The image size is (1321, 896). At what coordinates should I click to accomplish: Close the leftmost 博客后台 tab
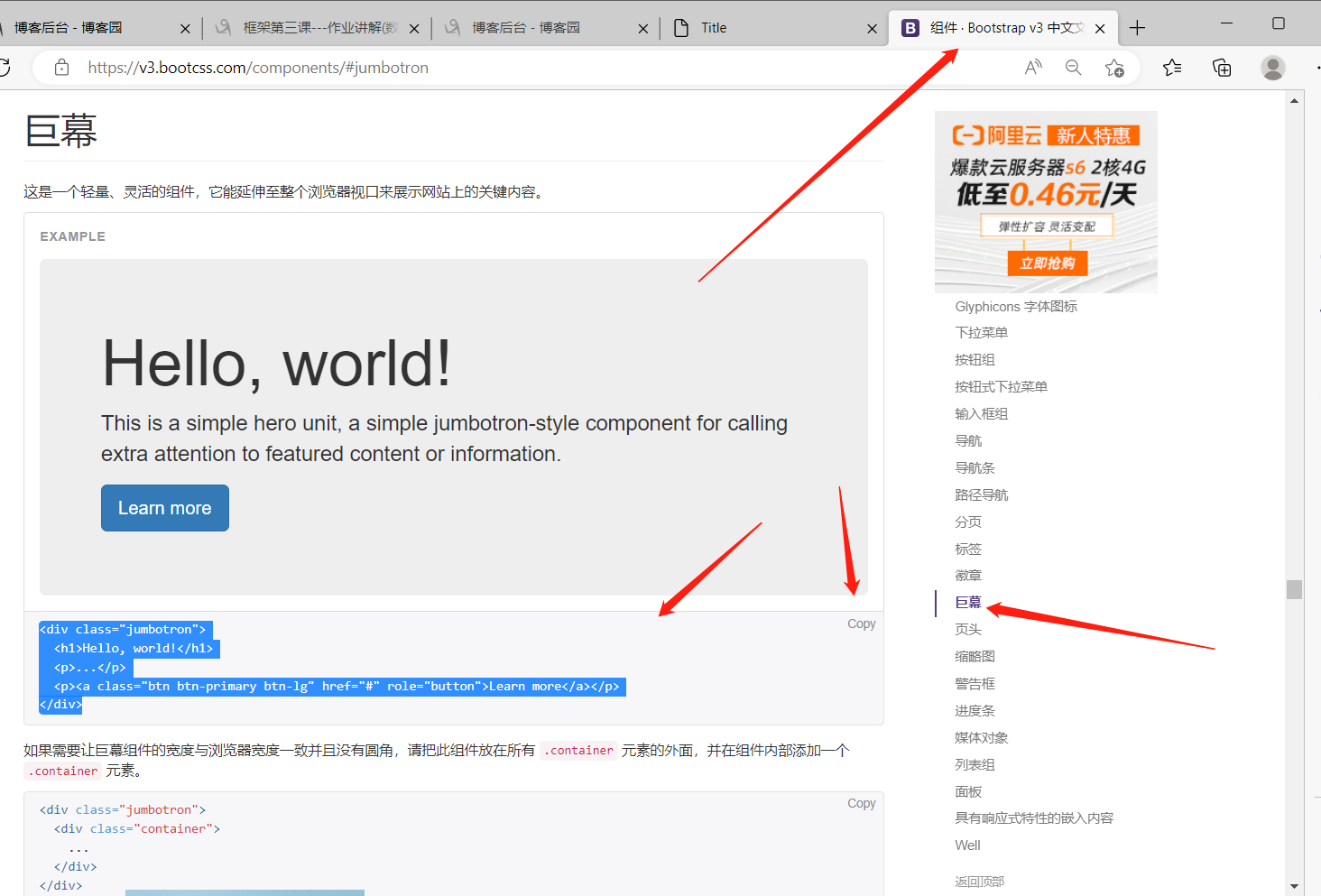click(185, 29)
